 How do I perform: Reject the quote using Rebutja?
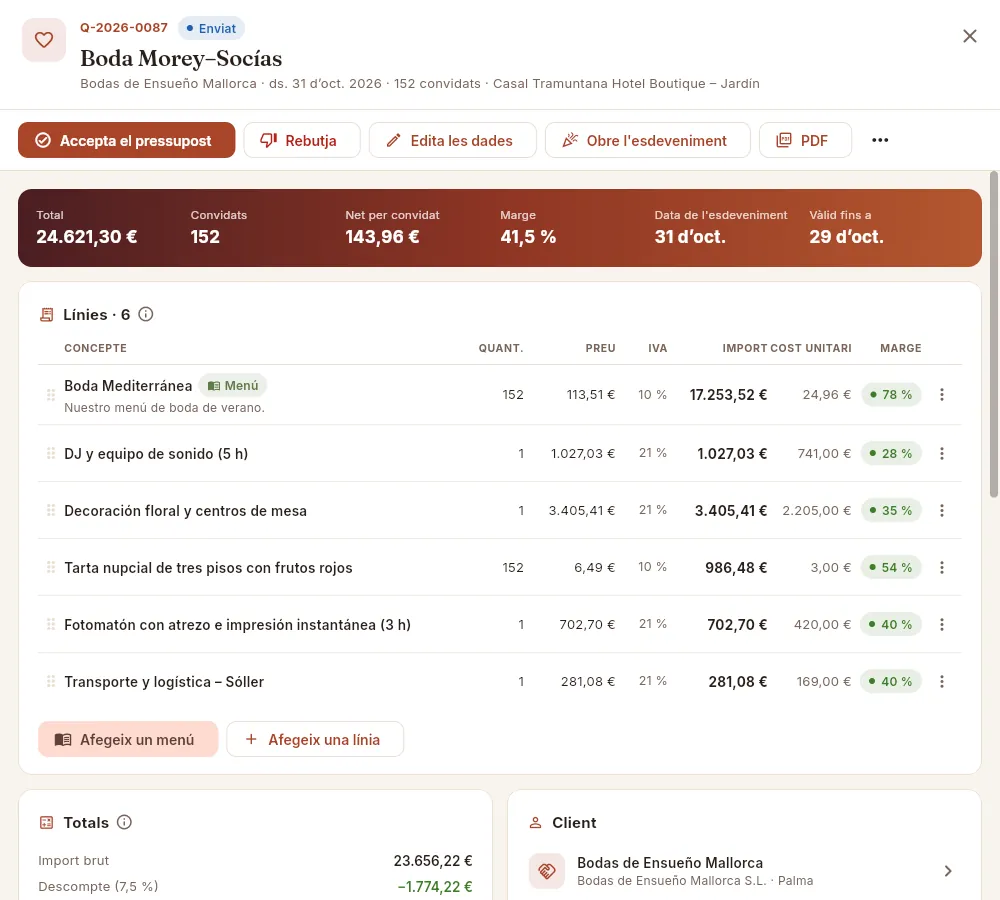(x=302, y=140)
